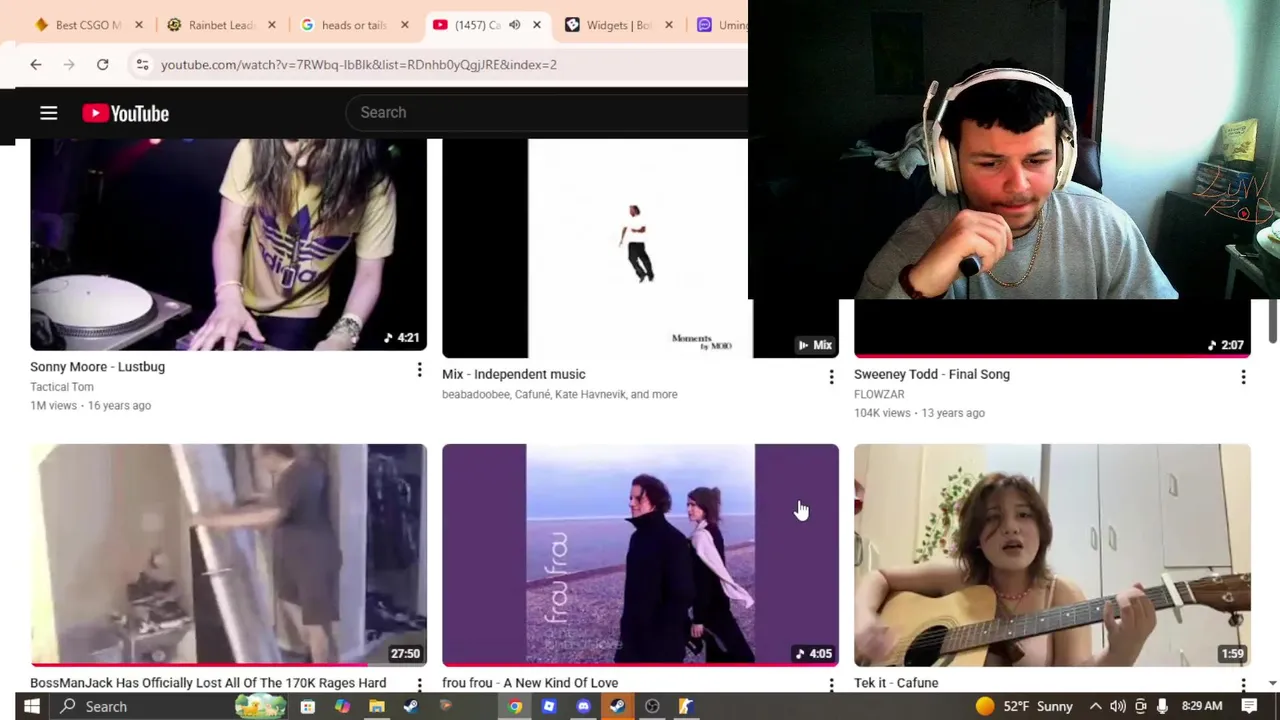This screenshot has width=1280, height=720.
Task: Open more options for Mix - Independent music
Action: [x=831, y=377]
